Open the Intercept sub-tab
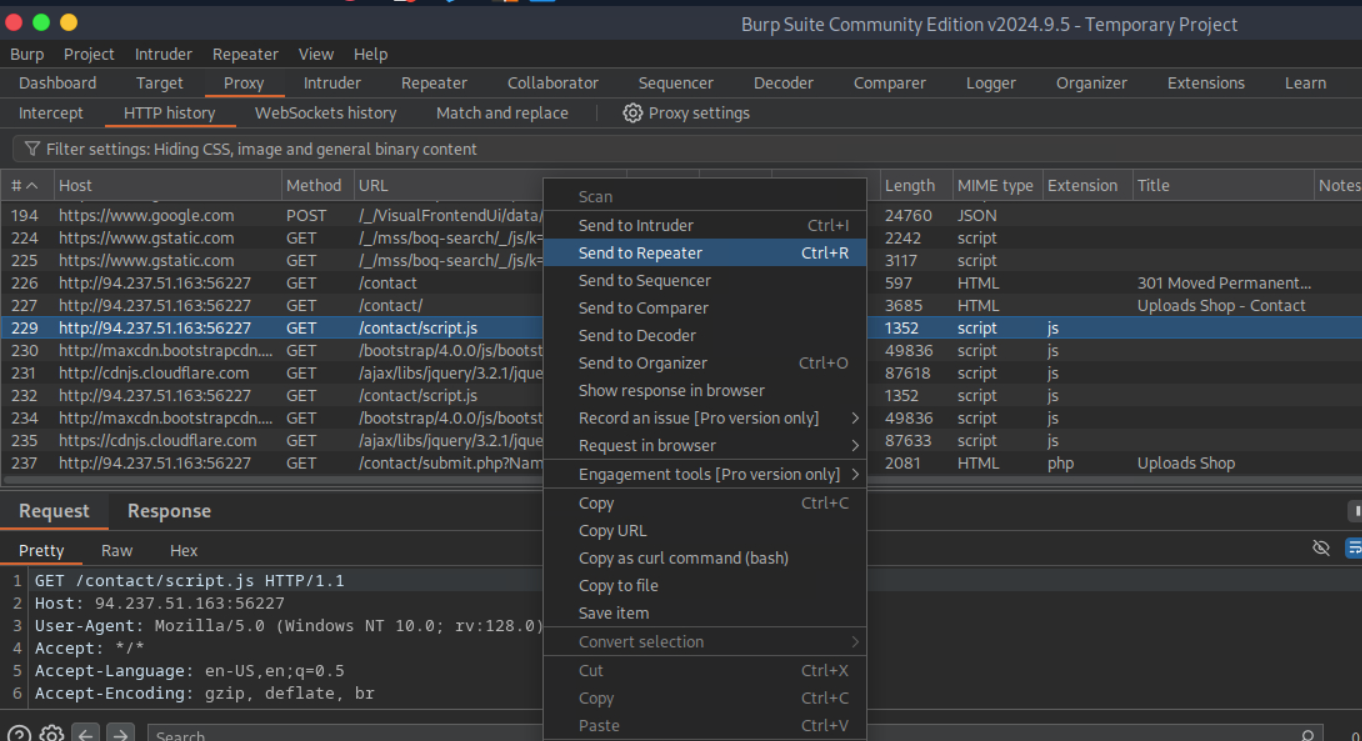The image size is (1362, 741). pyautogui.click(x=51, y=113)
